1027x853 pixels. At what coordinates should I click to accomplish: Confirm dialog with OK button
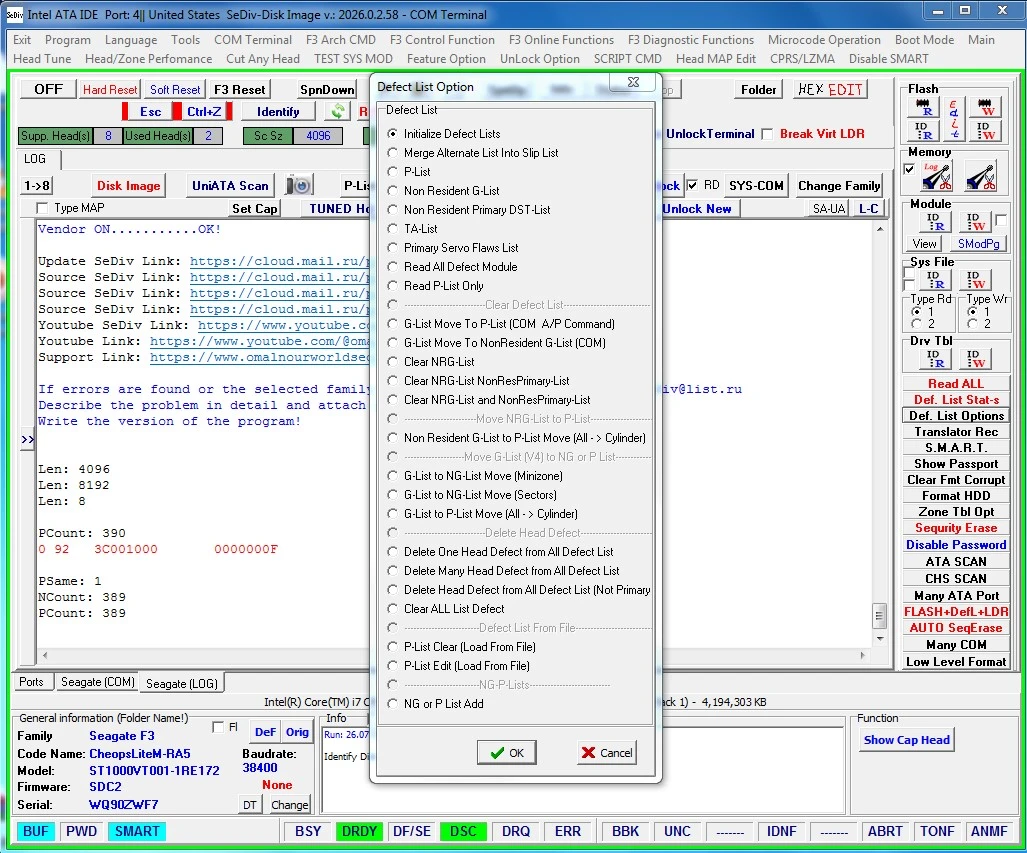506,753
